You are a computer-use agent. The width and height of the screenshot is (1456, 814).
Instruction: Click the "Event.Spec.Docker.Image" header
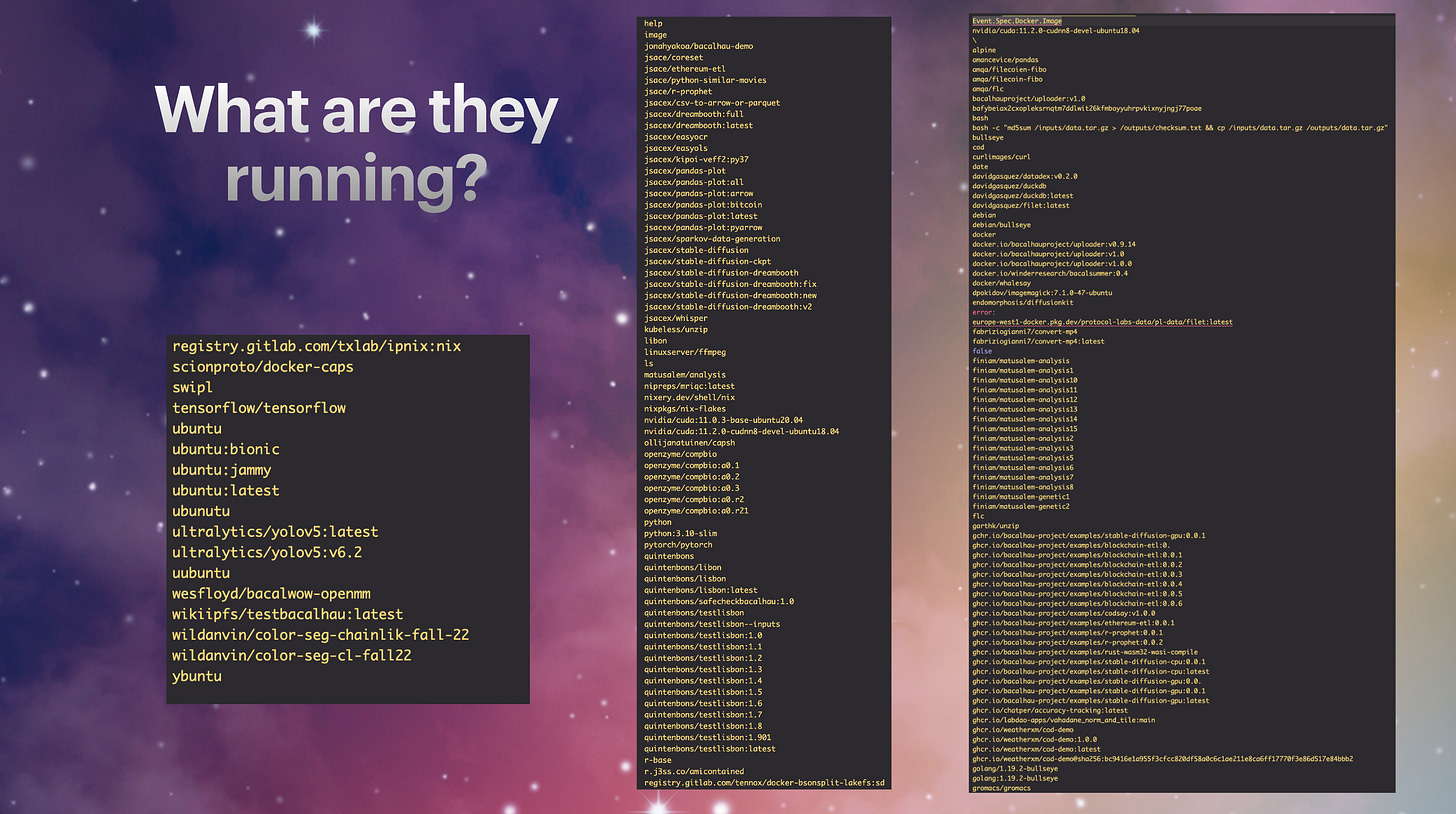(1019, 21)
